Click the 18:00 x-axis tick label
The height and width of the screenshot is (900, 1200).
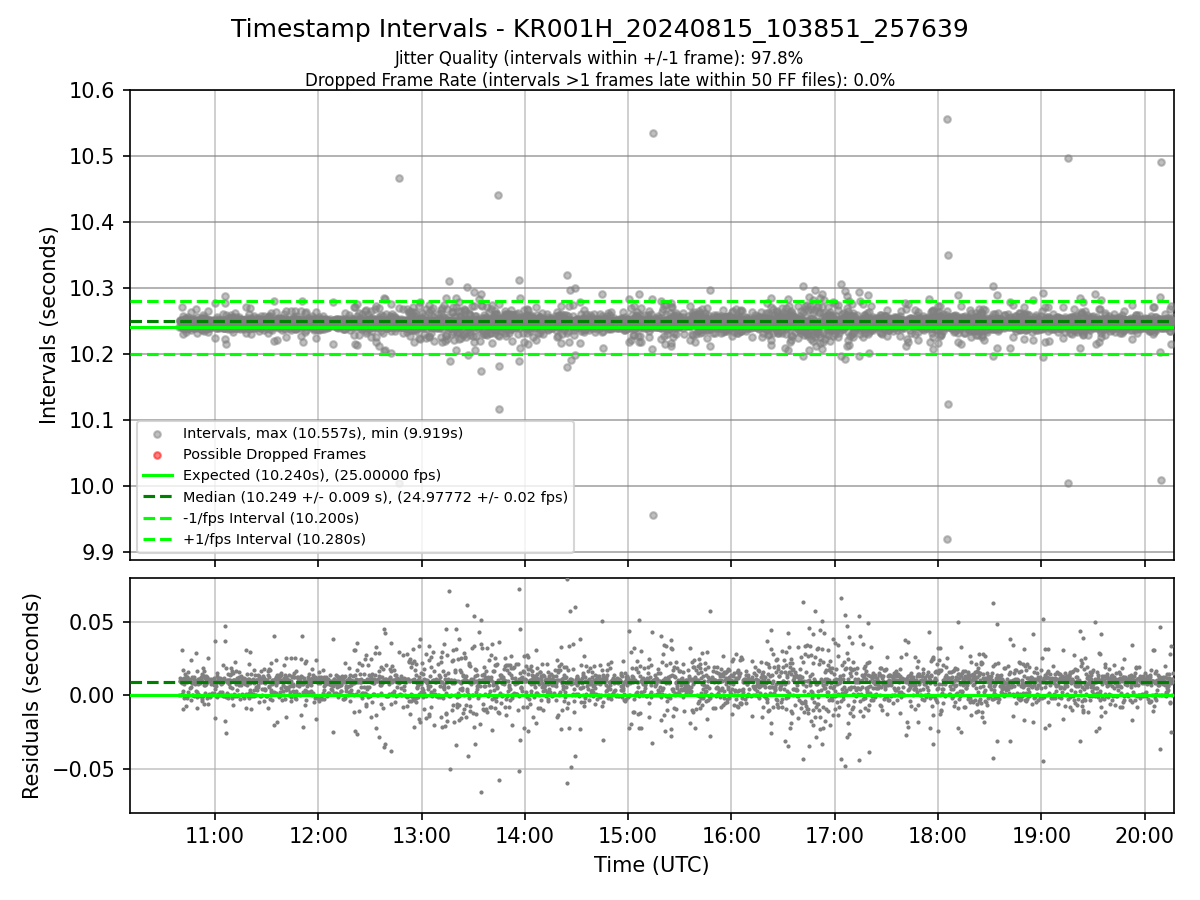(x=937, y=835)
